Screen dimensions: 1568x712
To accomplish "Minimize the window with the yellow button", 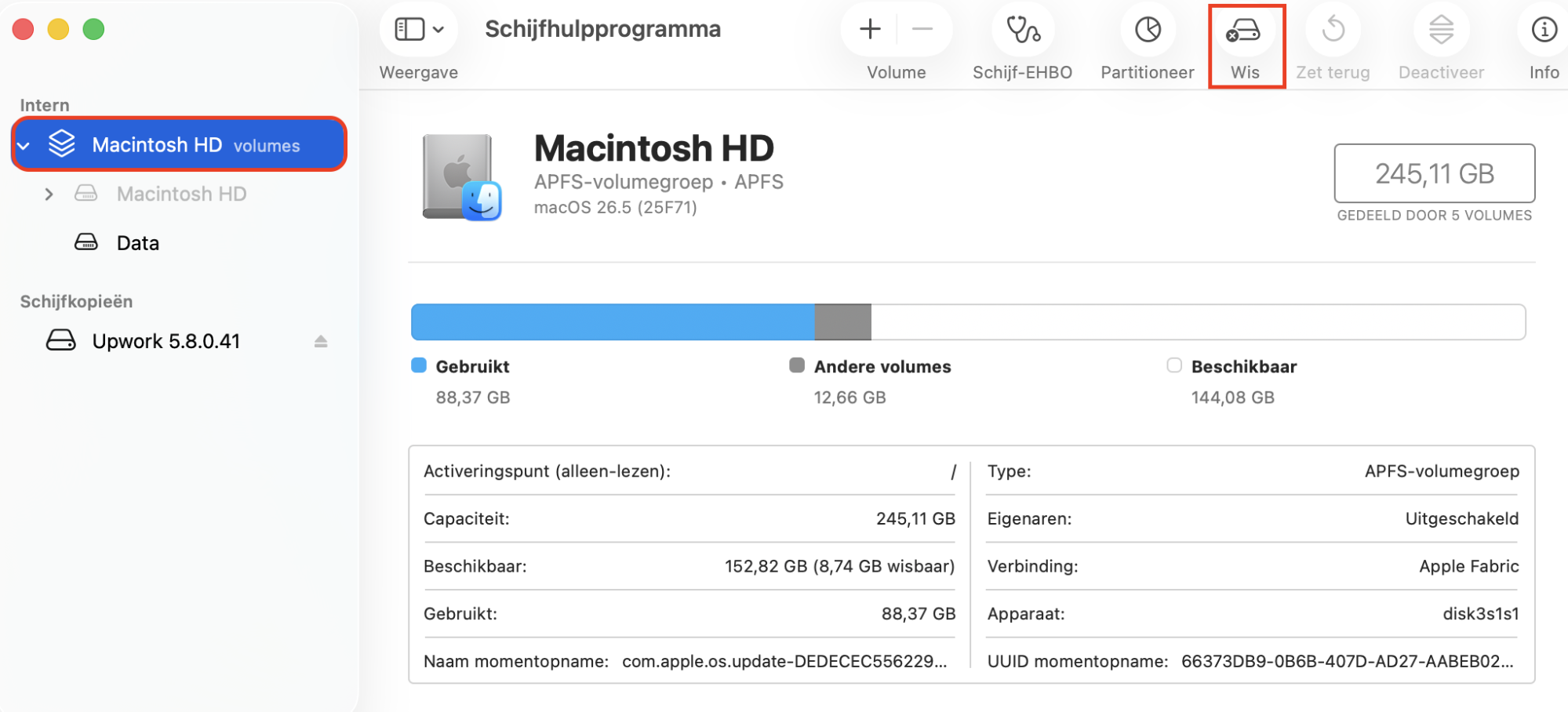I will click(x=59, y=30).
